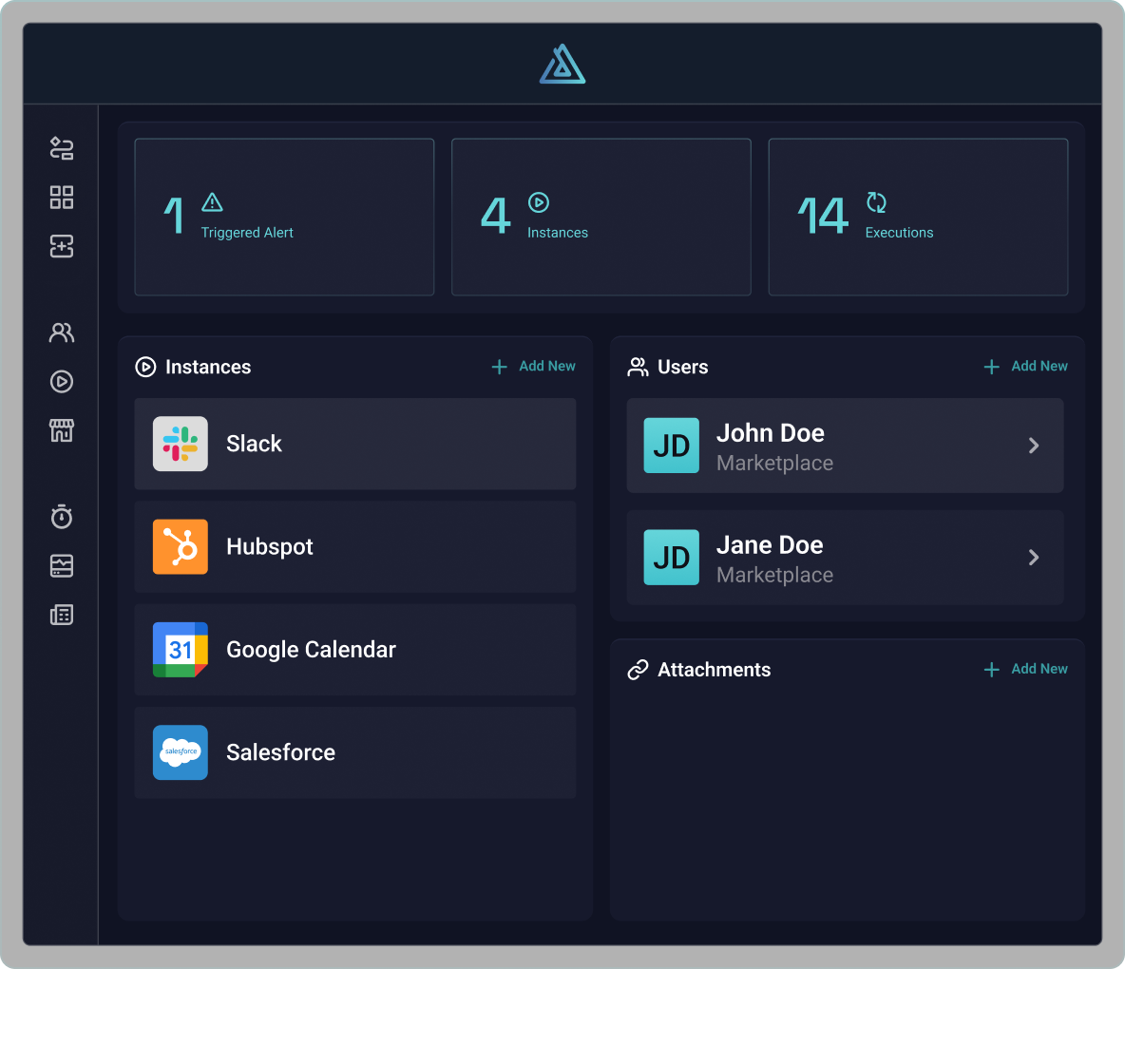Add New attachment button

[x=1025, y=669]
